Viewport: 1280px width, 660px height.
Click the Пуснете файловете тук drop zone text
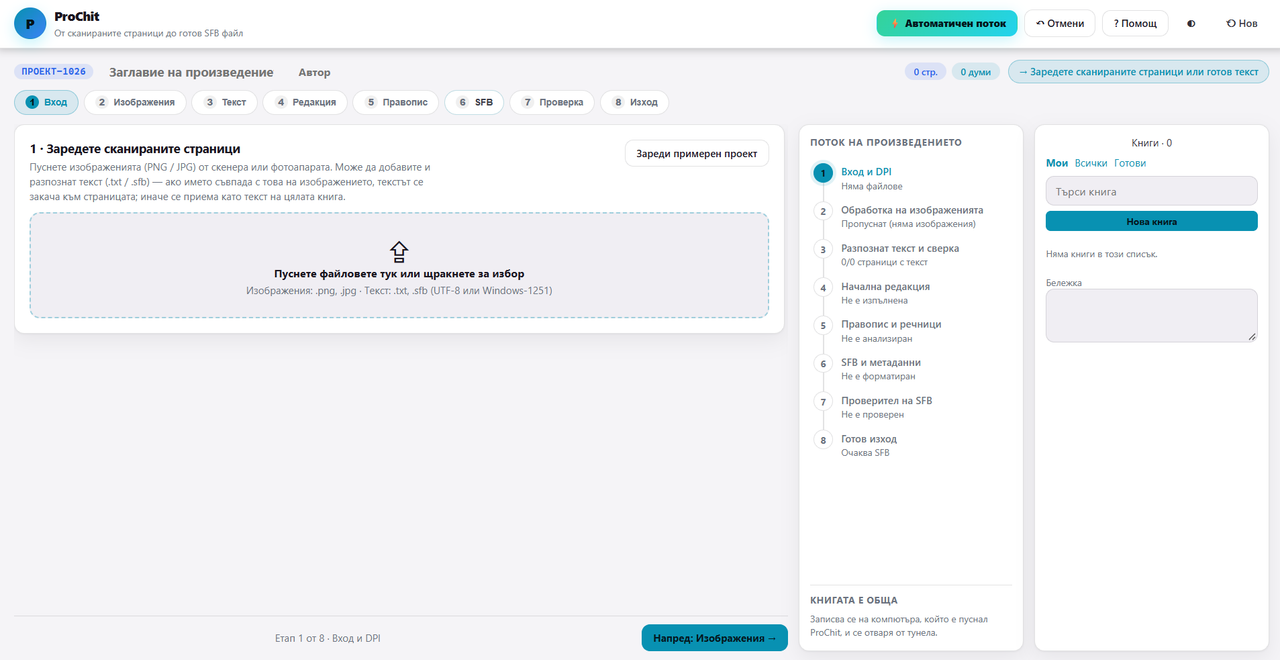point(399,274)
